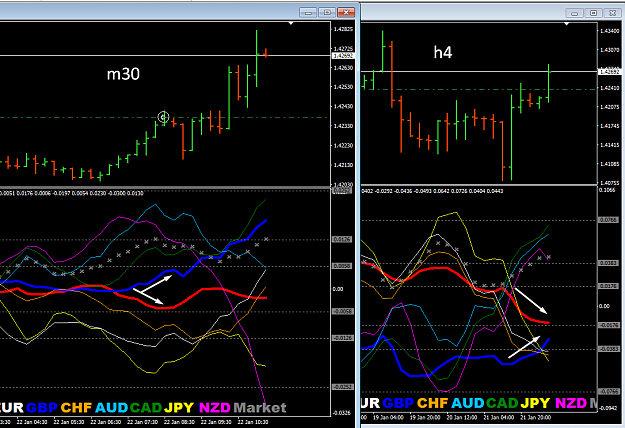The image size is (625, 428).
Task: Click -0.0326 on m30 indicator scale
Action: (343, 413)
